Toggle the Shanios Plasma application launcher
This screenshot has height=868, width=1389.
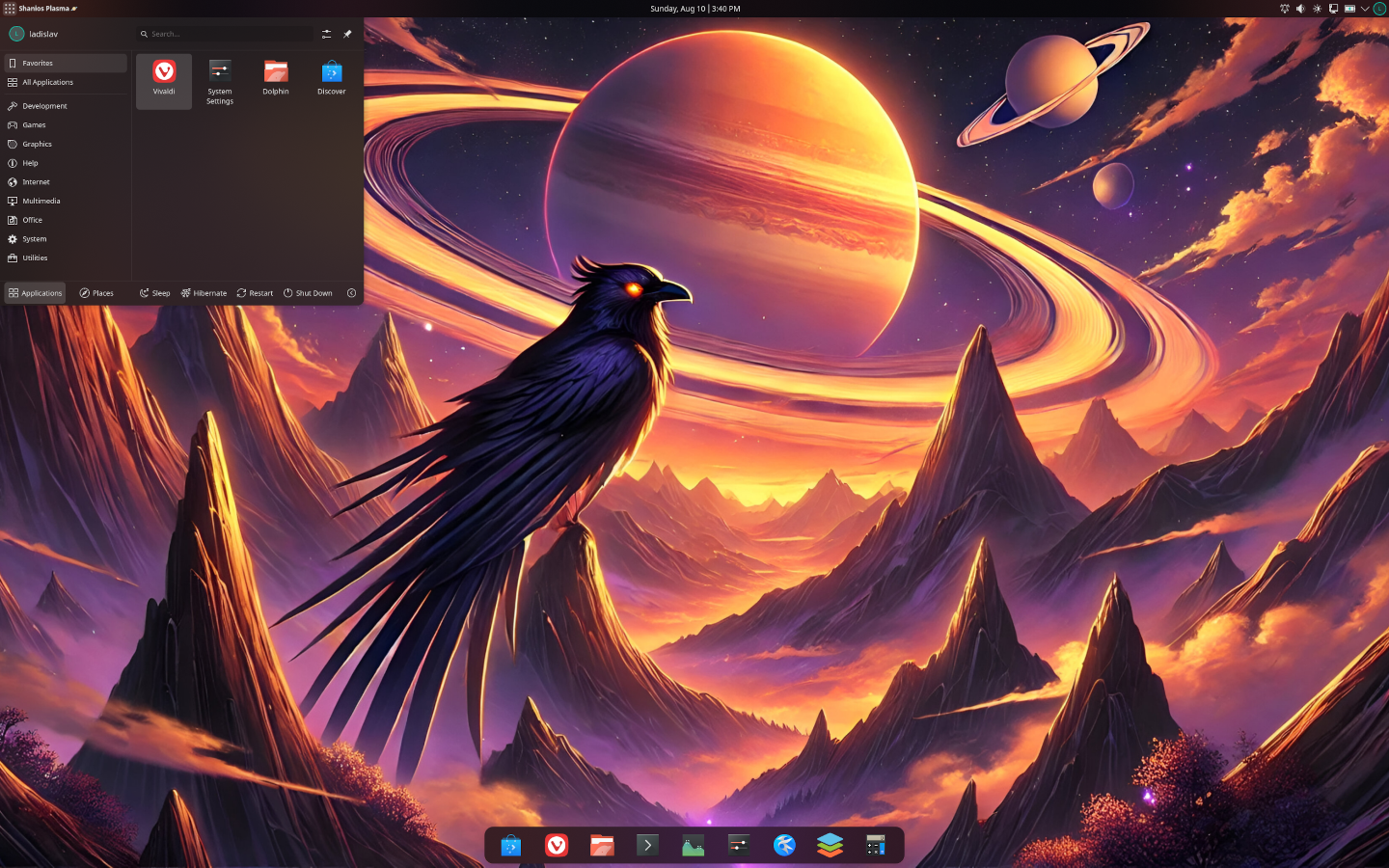(42, 9)
